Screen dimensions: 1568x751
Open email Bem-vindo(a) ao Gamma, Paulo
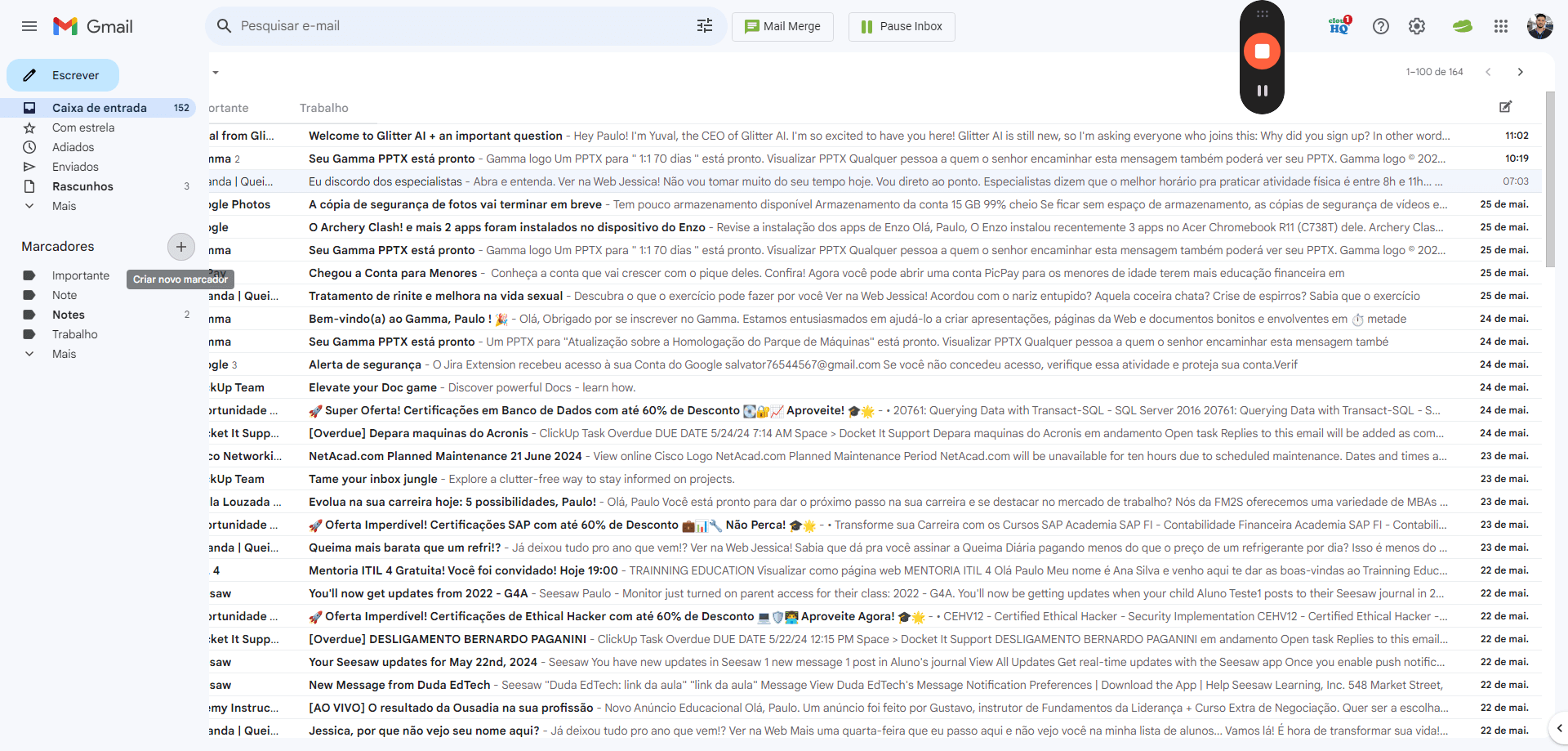pyautogui.click(x=875, y=319)
